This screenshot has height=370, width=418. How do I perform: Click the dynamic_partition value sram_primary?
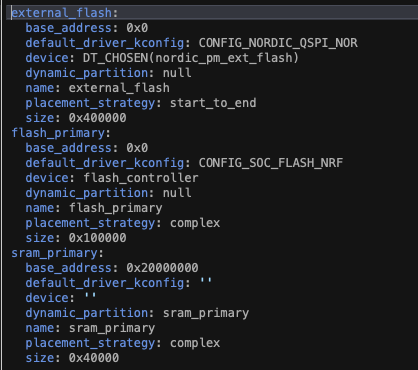click(x=206, y=313)
